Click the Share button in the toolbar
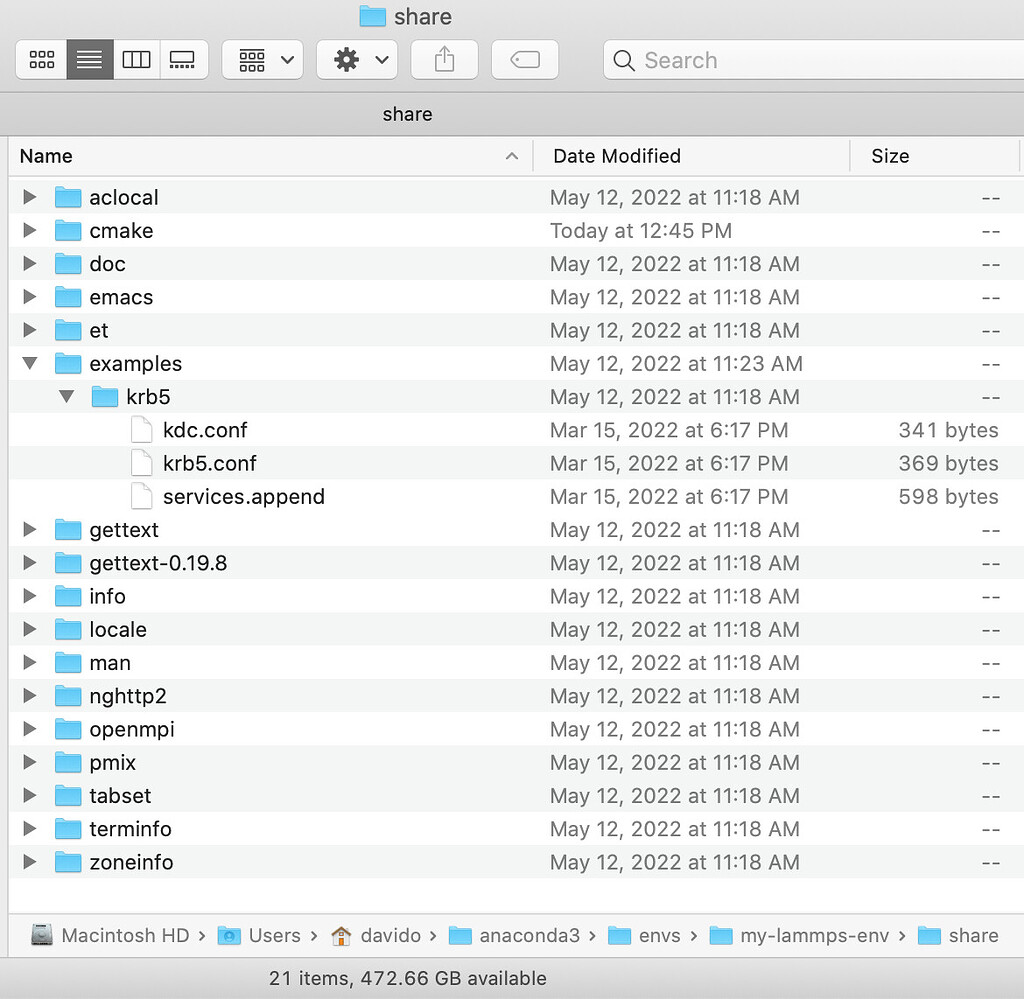Image resolution: width=1024 pixels, height=999 pixels. point(444,59)
